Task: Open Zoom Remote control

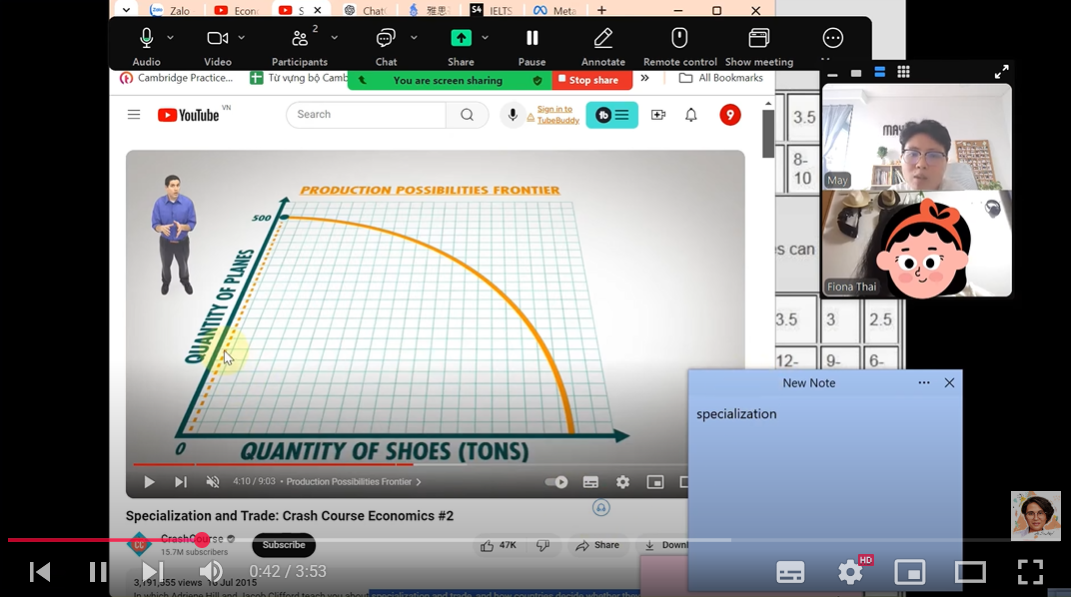Action: coord(679,39)
